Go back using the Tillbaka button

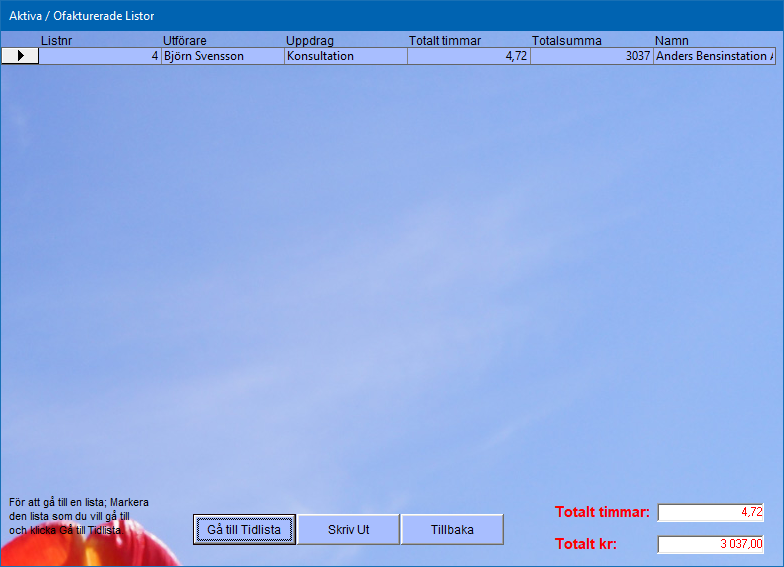pos(452,529)
